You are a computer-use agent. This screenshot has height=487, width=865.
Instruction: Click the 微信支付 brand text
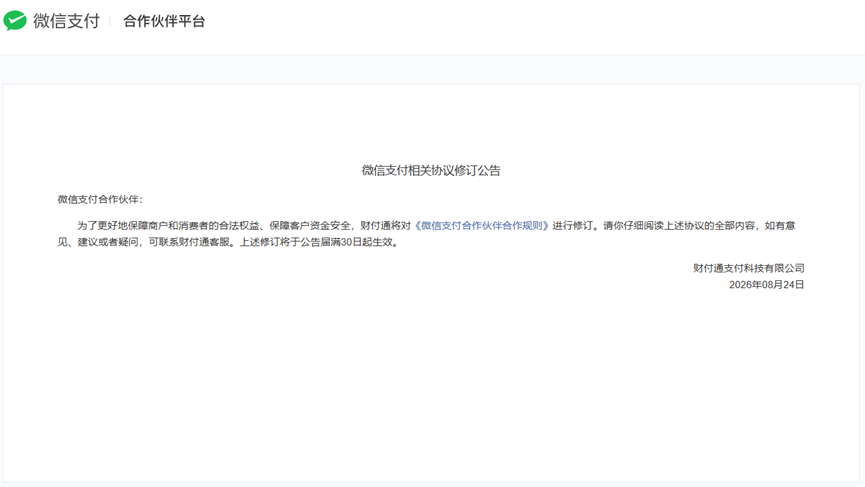click(x=66, y=21)
